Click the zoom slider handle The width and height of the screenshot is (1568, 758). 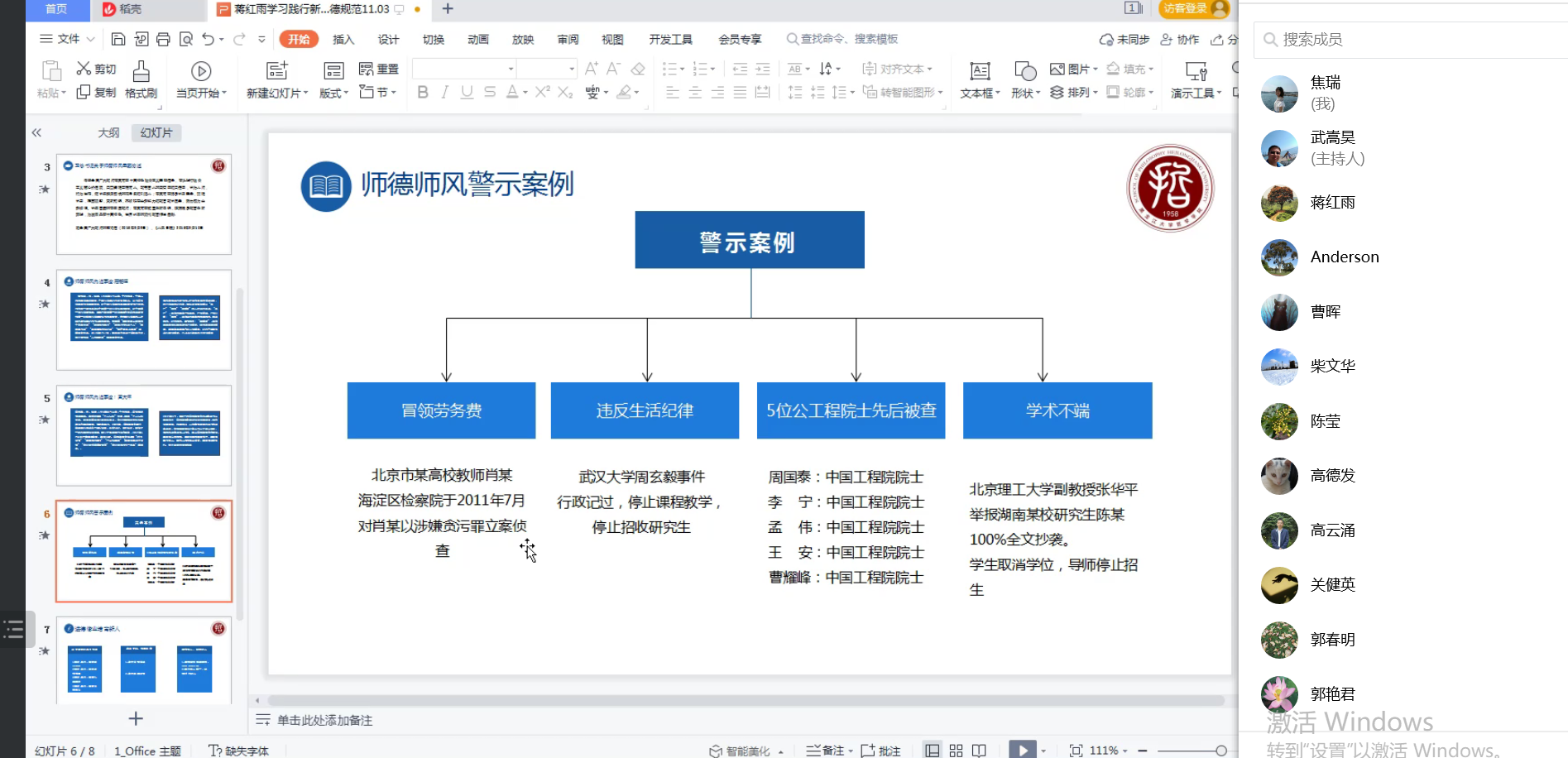(1221, 751)
